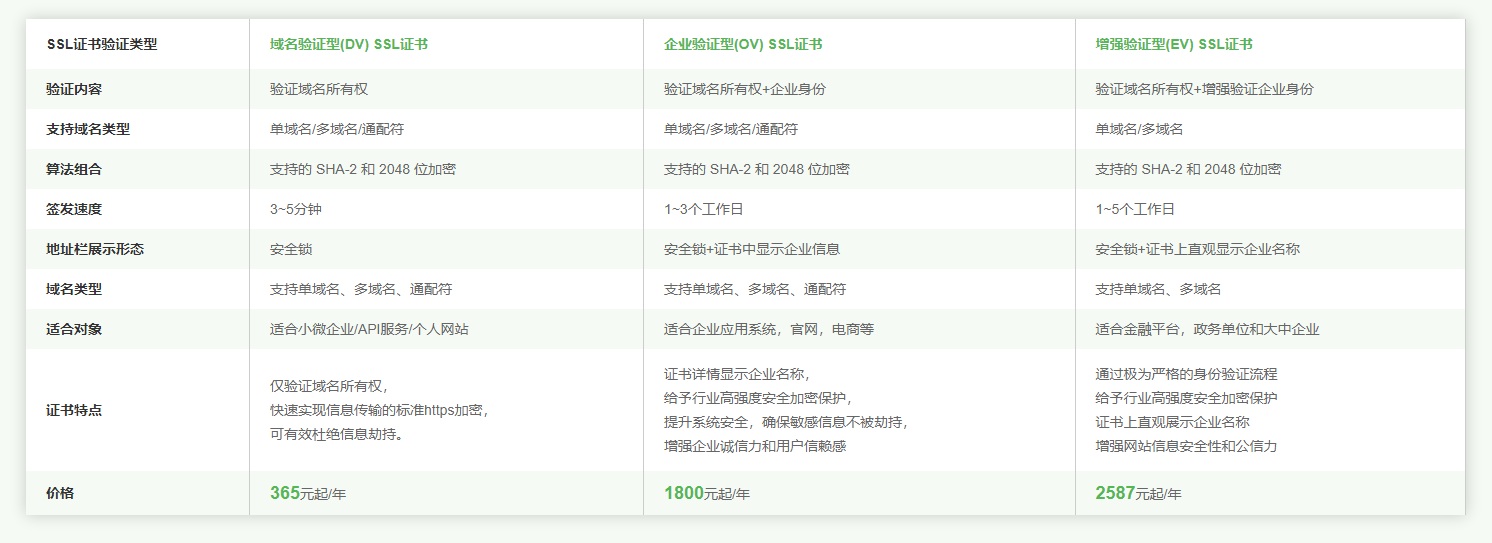
Task: Click the 签发速度 row label
Action: click(74, 209)
